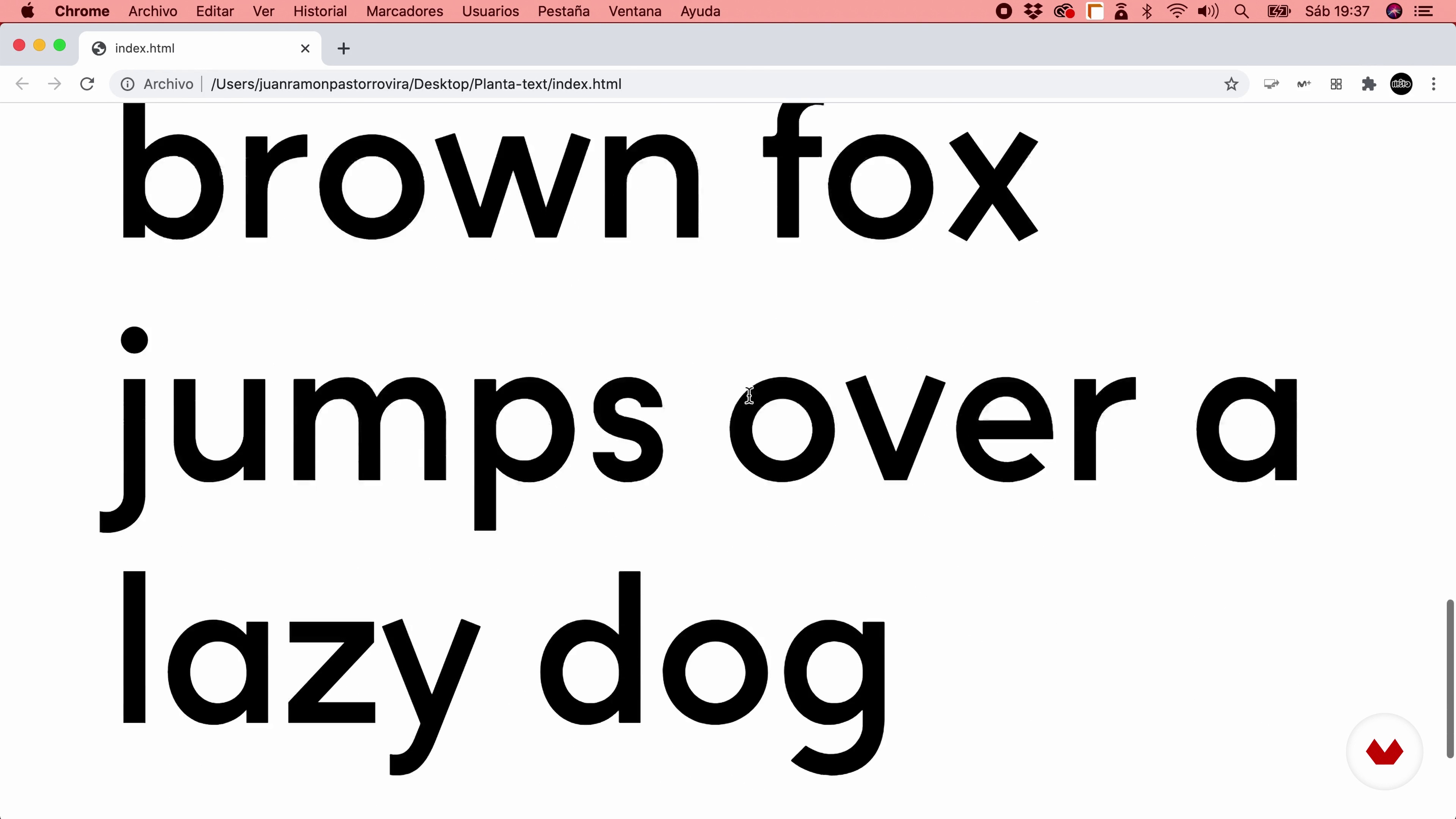Open the Apple menu
Screen dimensions: 1456x819
pyautogui.click(x=27, y=11)
